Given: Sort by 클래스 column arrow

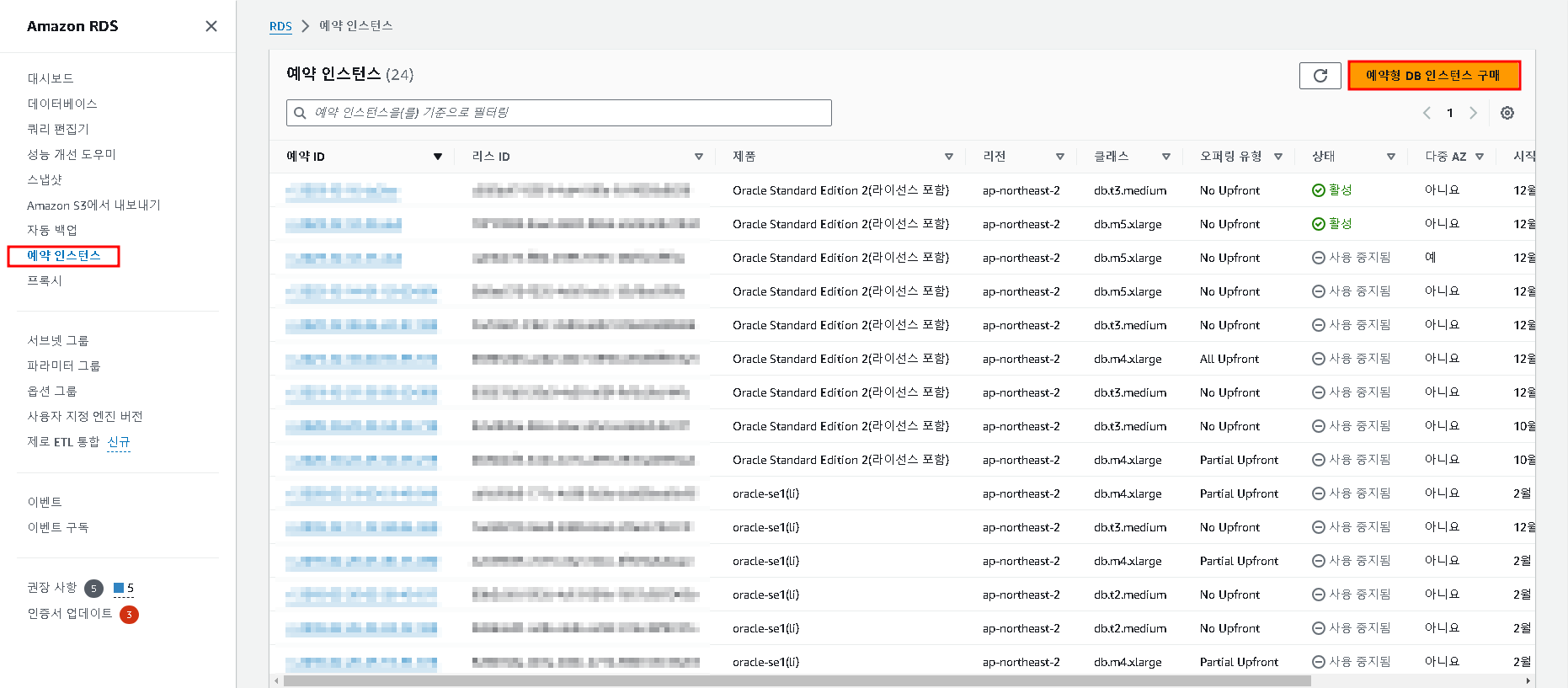Looking at the screenshot, I should pos(1166,157).
